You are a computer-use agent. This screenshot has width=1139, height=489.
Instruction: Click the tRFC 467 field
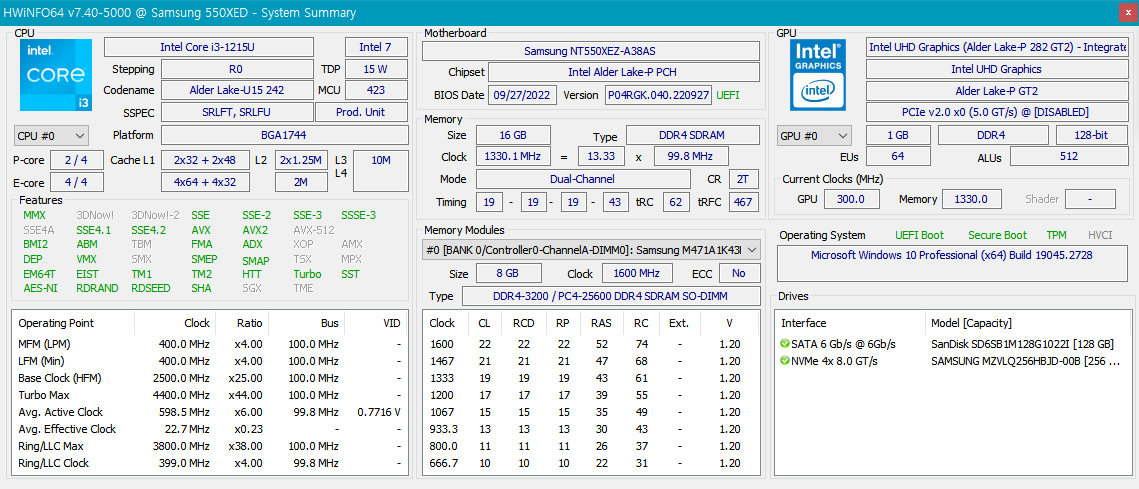point(744,201)
